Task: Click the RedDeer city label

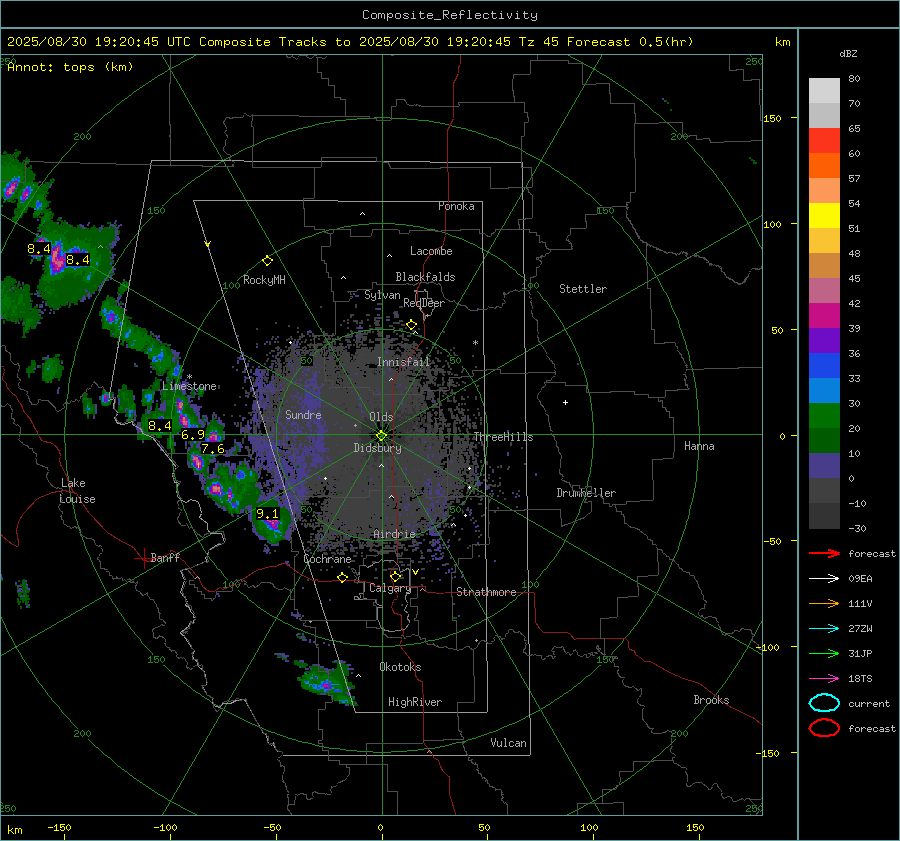Action: pyautogui.click(x=424, y=303)
